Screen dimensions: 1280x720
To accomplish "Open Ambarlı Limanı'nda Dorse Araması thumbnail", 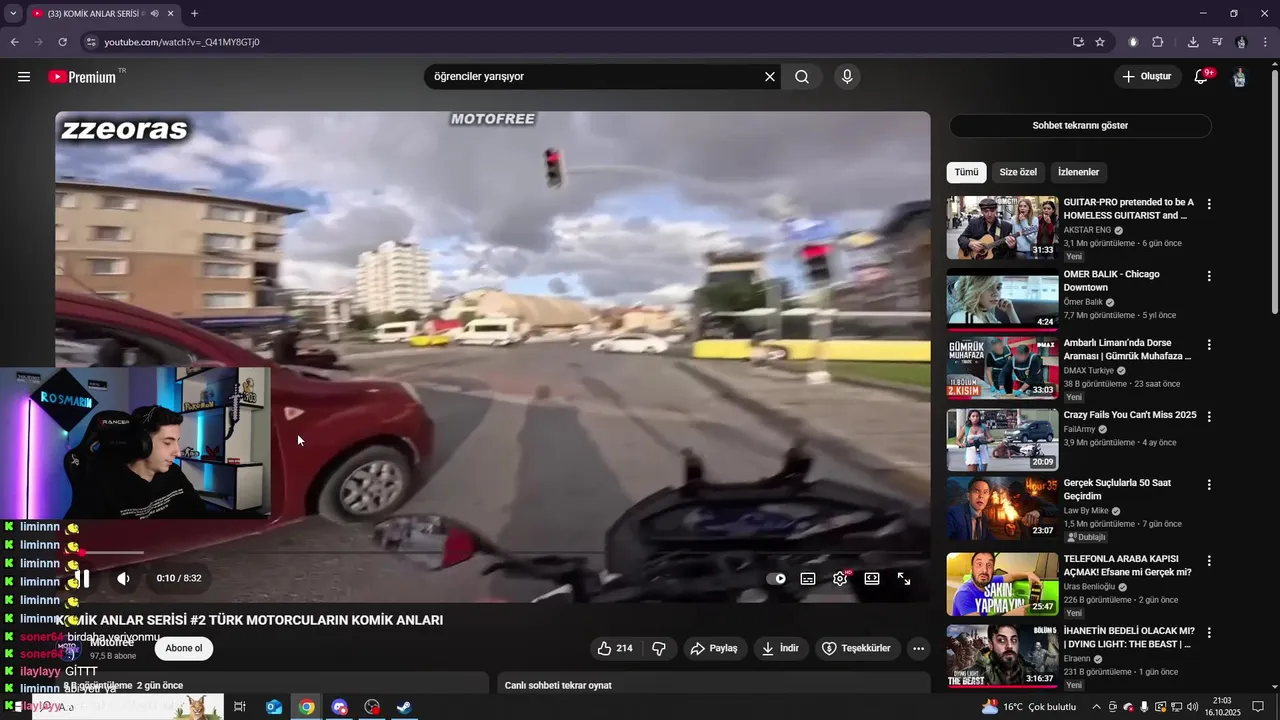I will [x=1002, y=367].
